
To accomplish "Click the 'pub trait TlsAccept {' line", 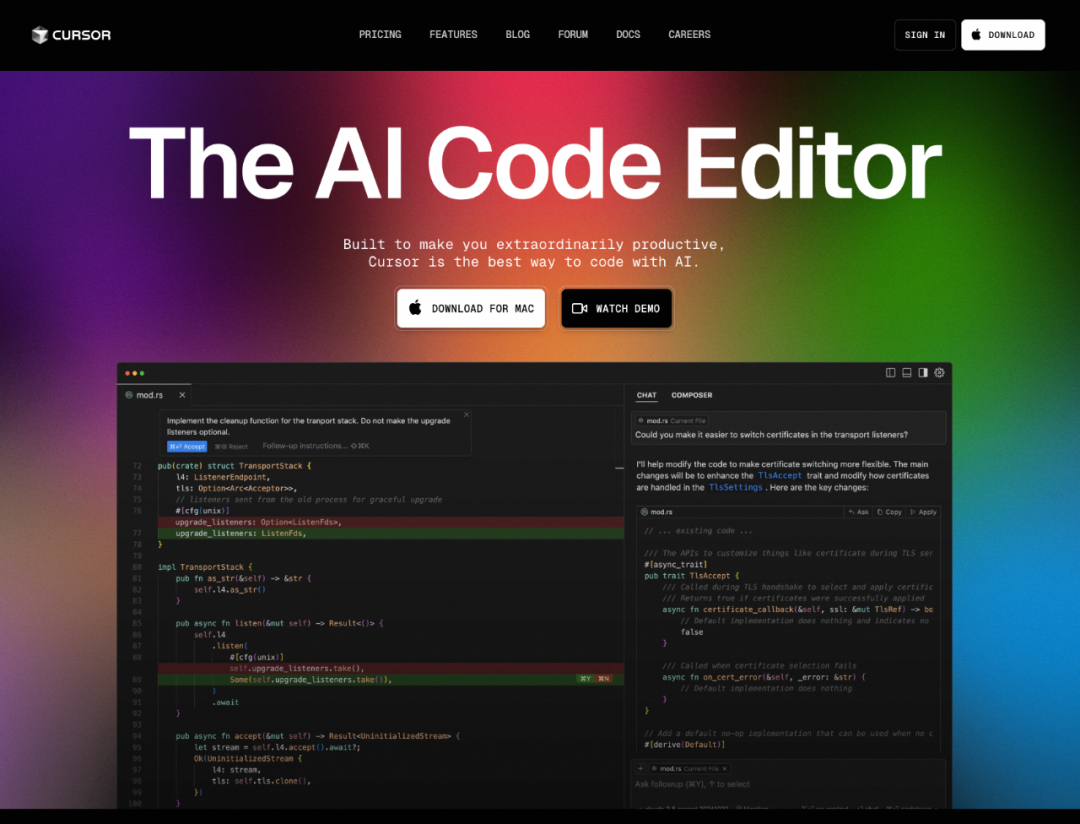I will [x=692, y=575].
